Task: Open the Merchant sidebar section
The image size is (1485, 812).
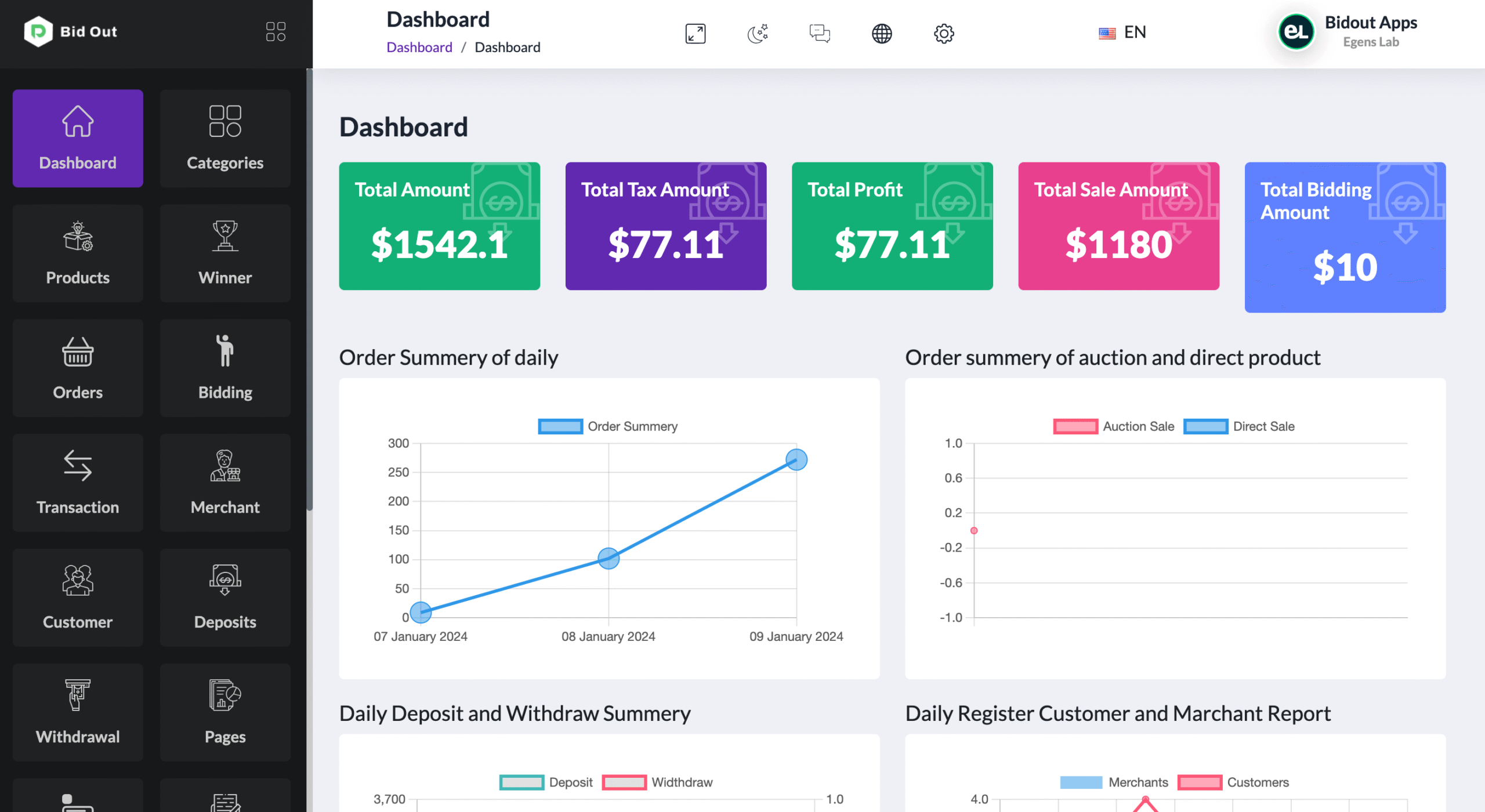Action: click(x=225, y=483)
